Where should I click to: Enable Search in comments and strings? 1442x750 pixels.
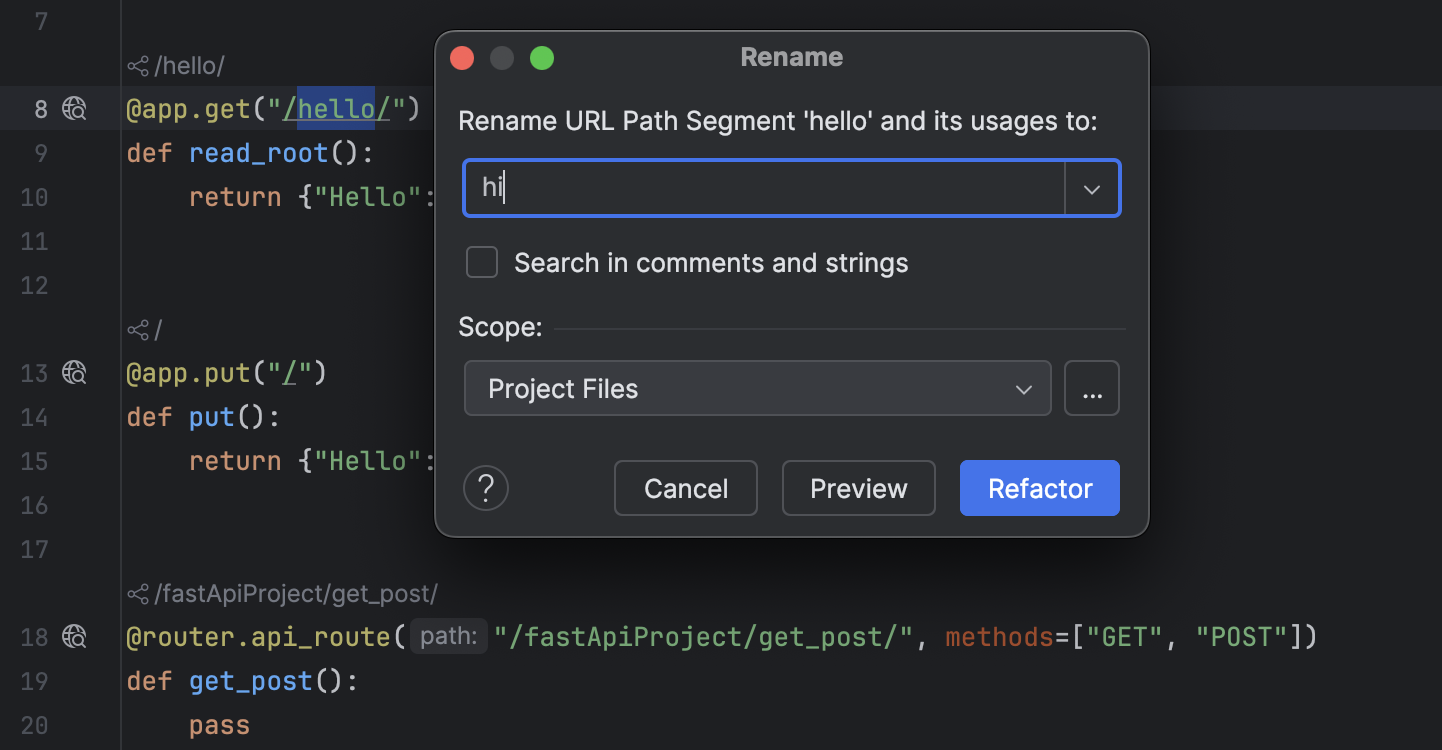(482, 262)
